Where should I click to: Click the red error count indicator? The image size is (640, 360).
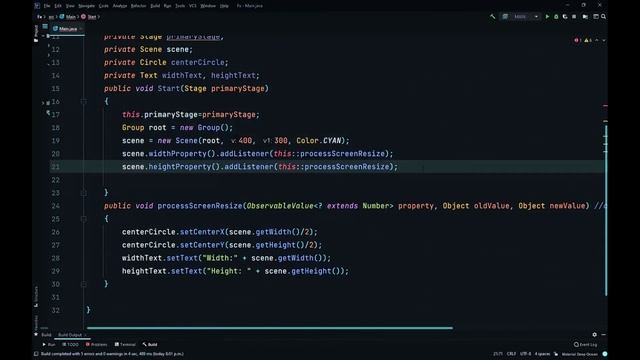(577, 40)
